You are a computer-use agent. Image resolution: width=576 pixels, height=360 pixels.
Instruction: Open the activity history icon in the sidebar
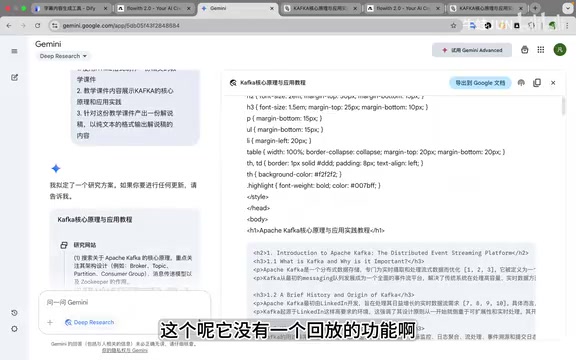click(x=14, y=313)
